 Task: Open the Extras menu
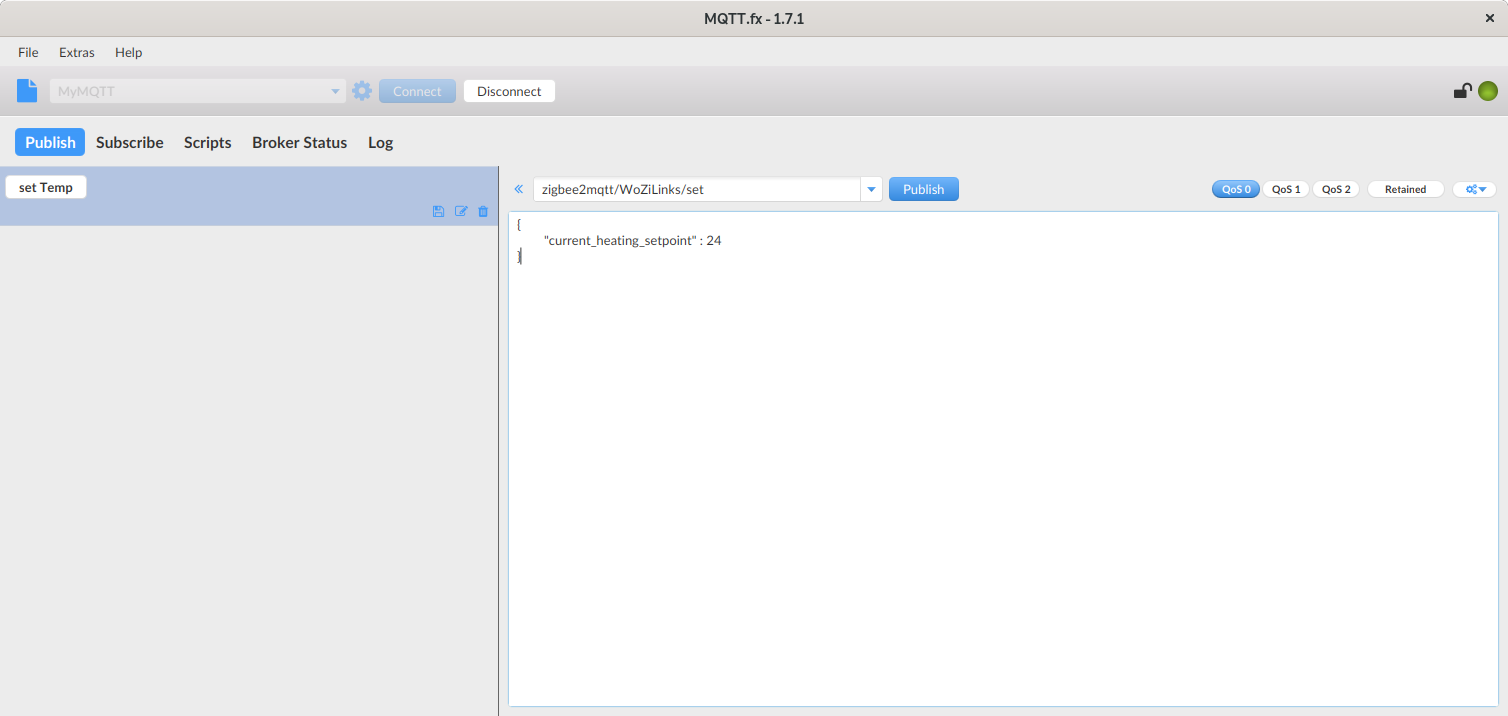(77, 52)
